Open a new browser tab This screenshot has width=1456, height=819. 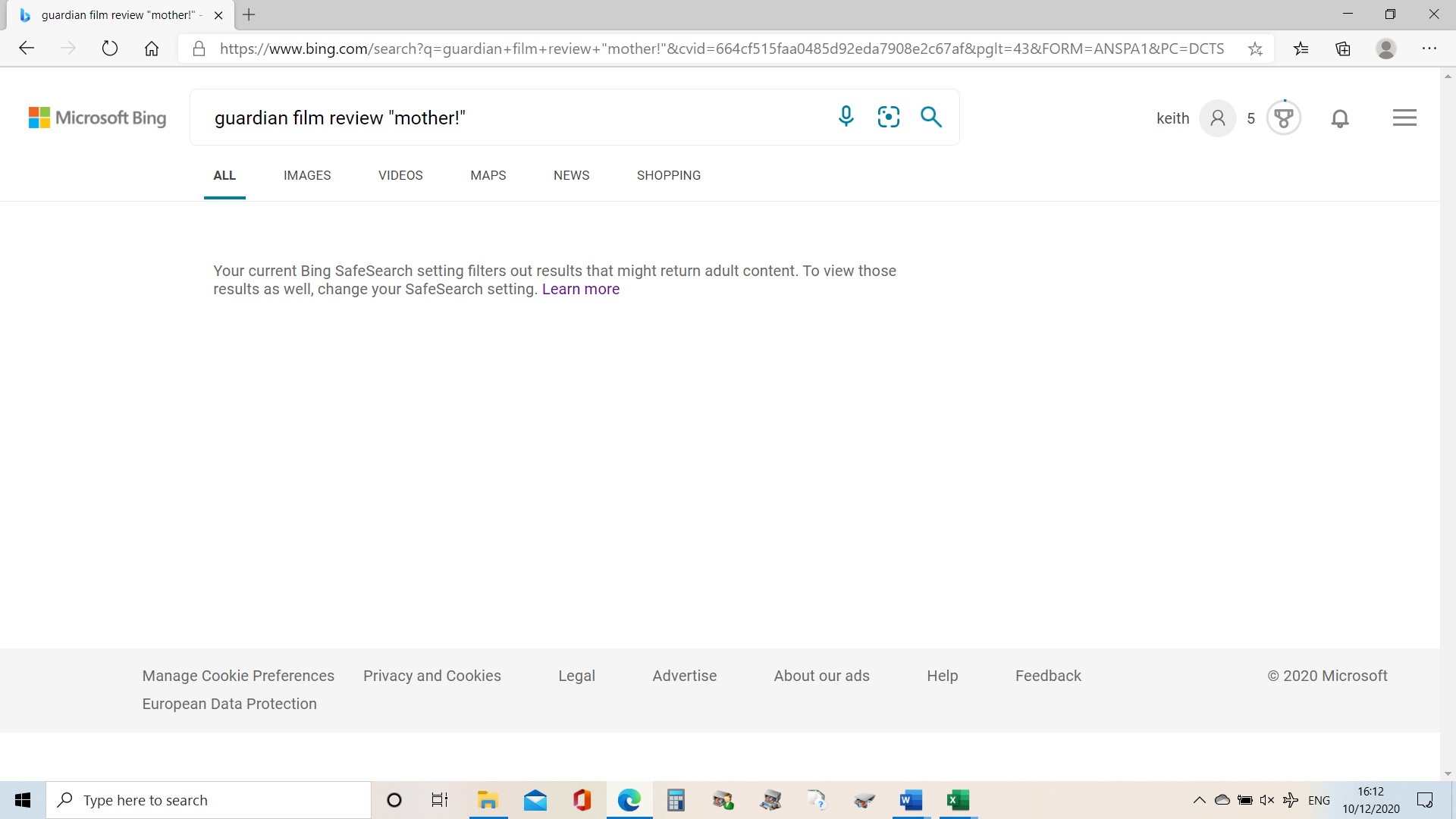pos(249,14)
